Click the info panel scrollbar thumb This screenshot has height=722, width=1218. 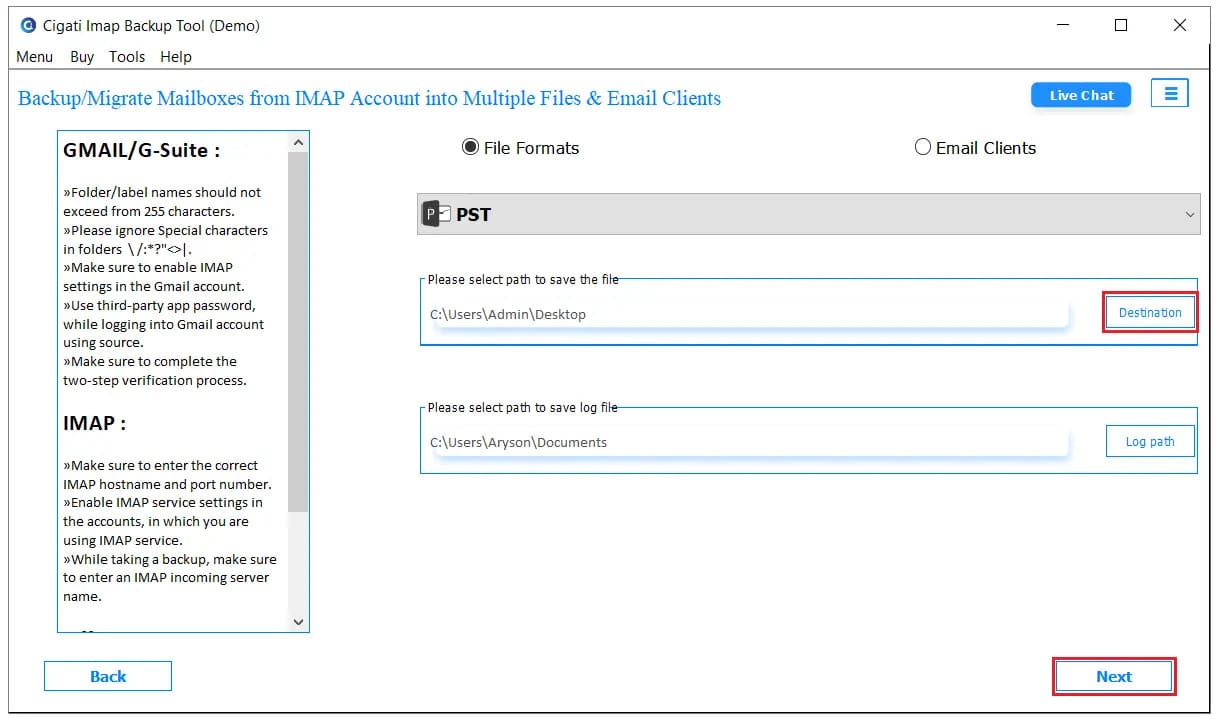(x=298, y=332)
